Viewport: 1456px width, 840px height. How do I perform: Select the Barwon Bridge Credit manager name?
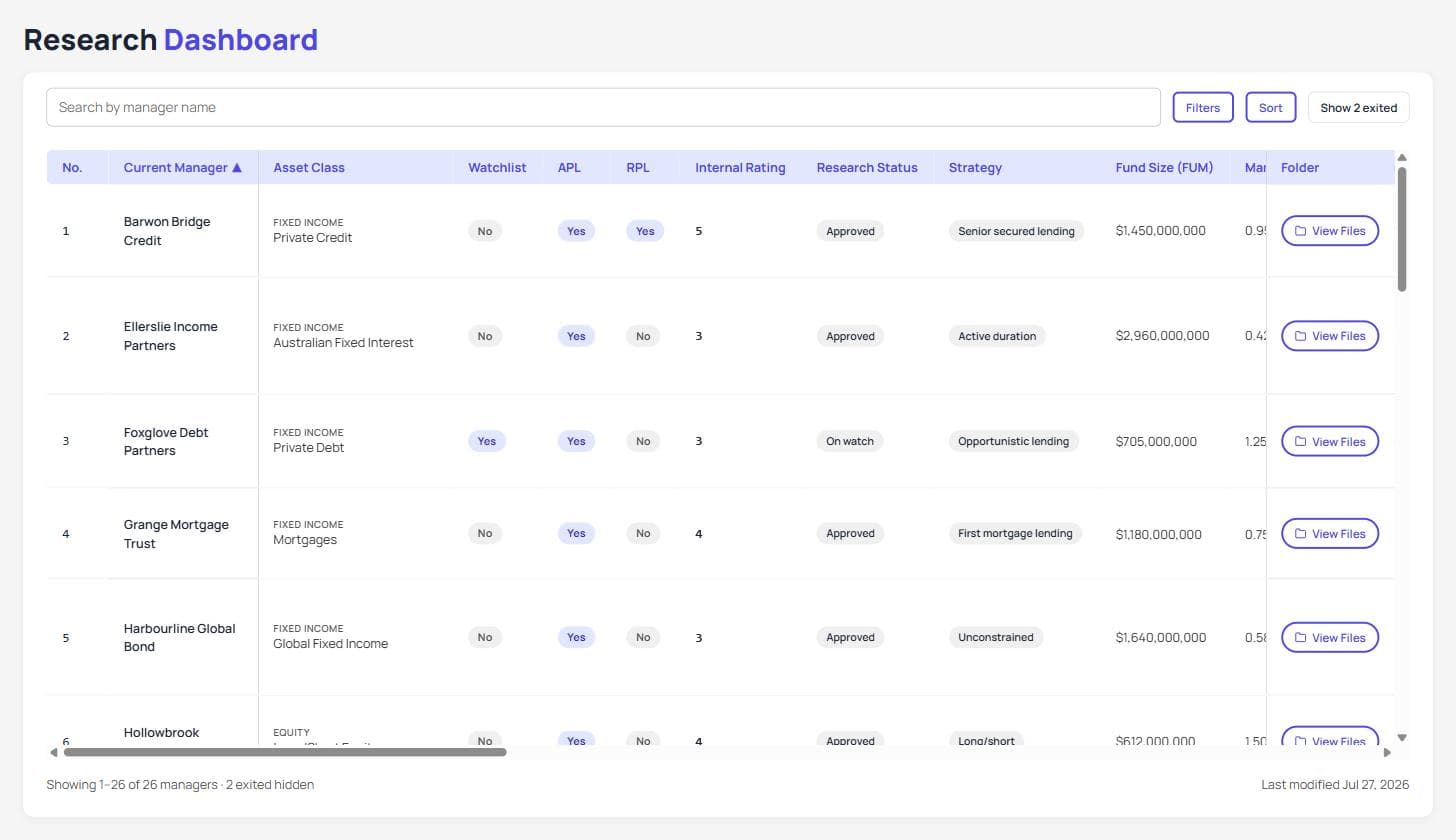[167, 231]
